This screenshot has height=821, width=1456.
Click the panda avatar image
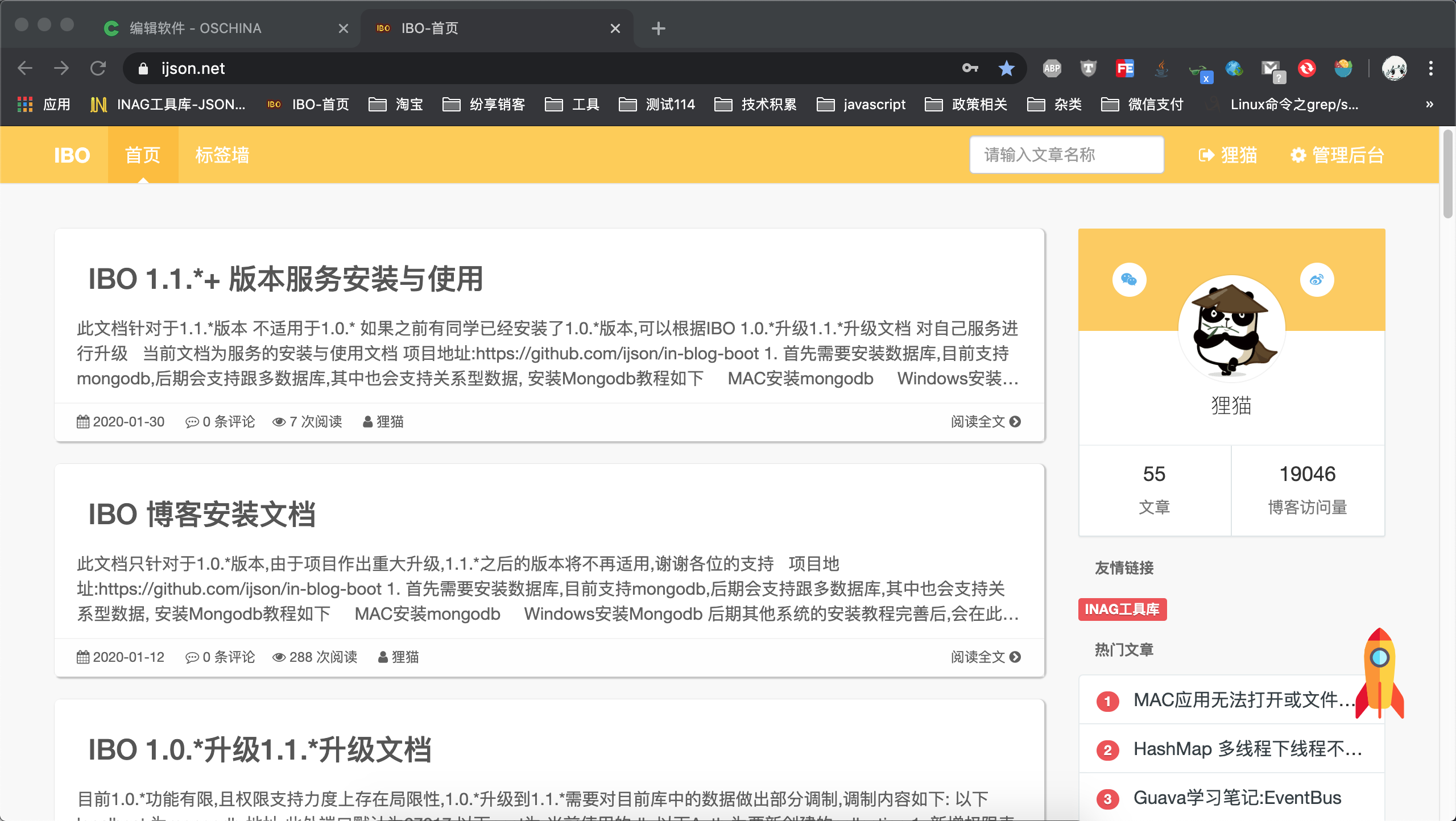tap(1231, 329)
